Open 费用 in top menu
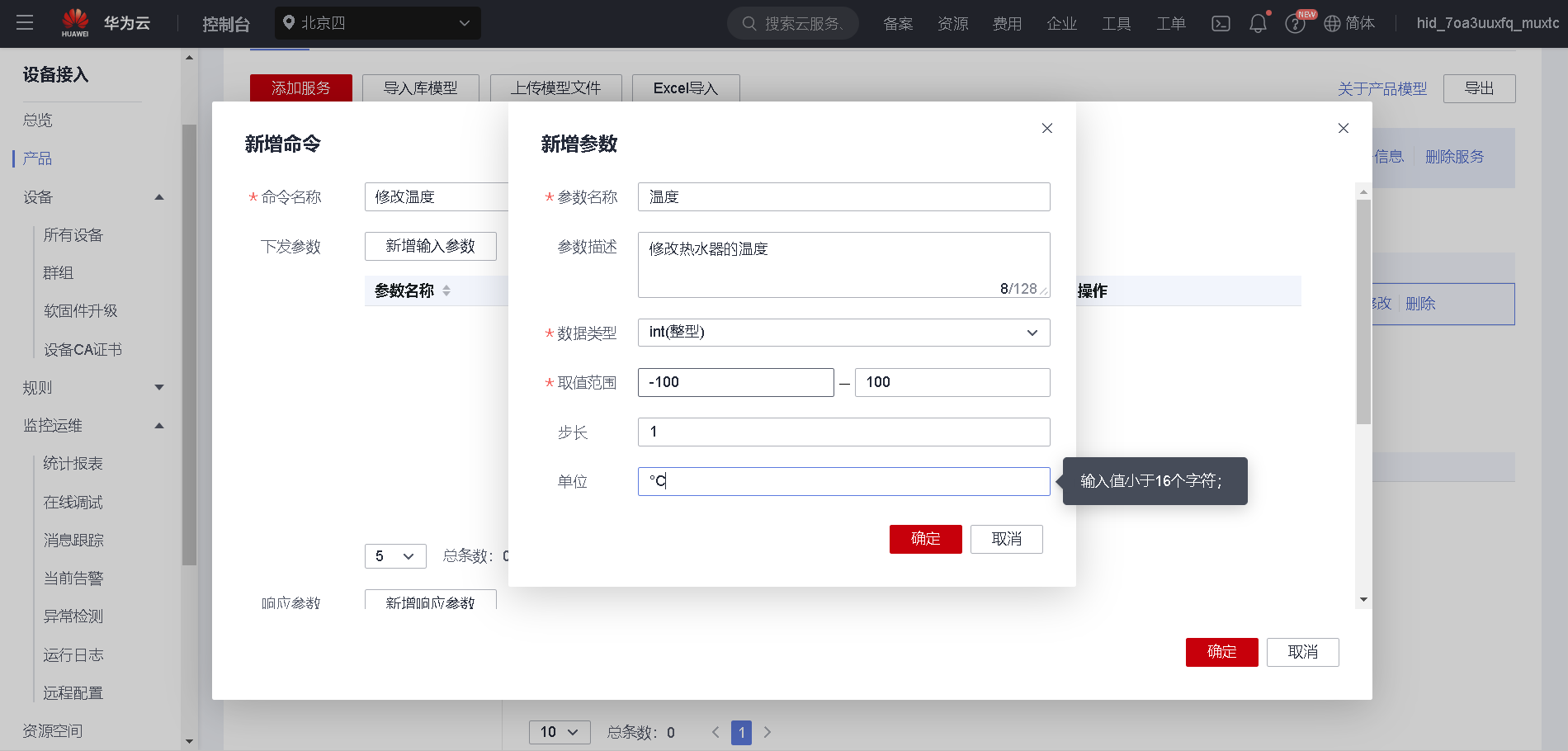1568x751 pixels. [1007, 24]
